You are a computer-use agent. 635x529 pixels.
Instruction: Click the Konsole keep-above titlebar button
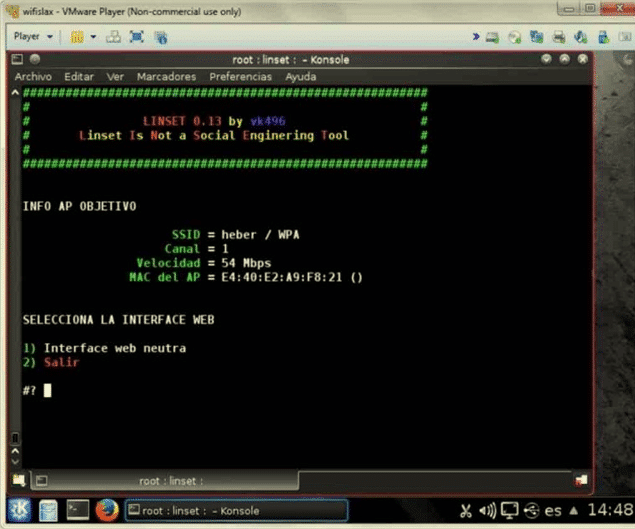click(x=565, y=60)
